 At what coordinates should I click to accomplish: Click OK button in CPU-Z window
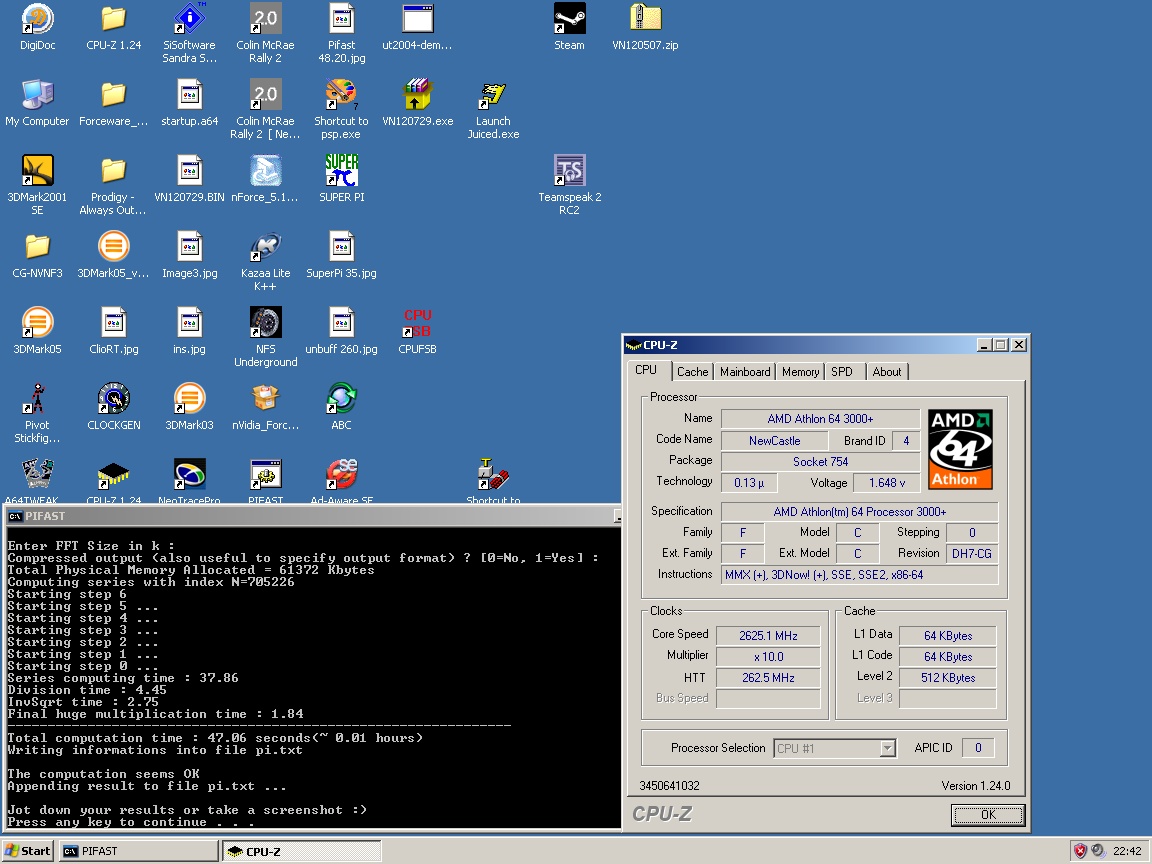coord(987,814)
